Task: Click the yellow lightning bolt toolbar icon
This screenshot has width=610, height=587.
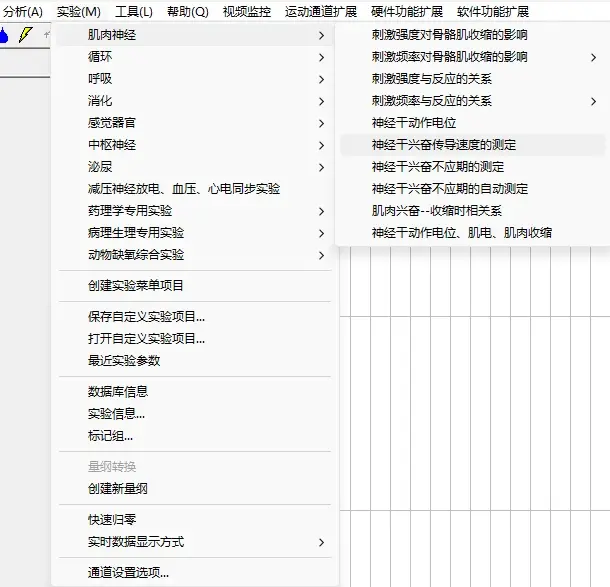Action: click(26, 35)
